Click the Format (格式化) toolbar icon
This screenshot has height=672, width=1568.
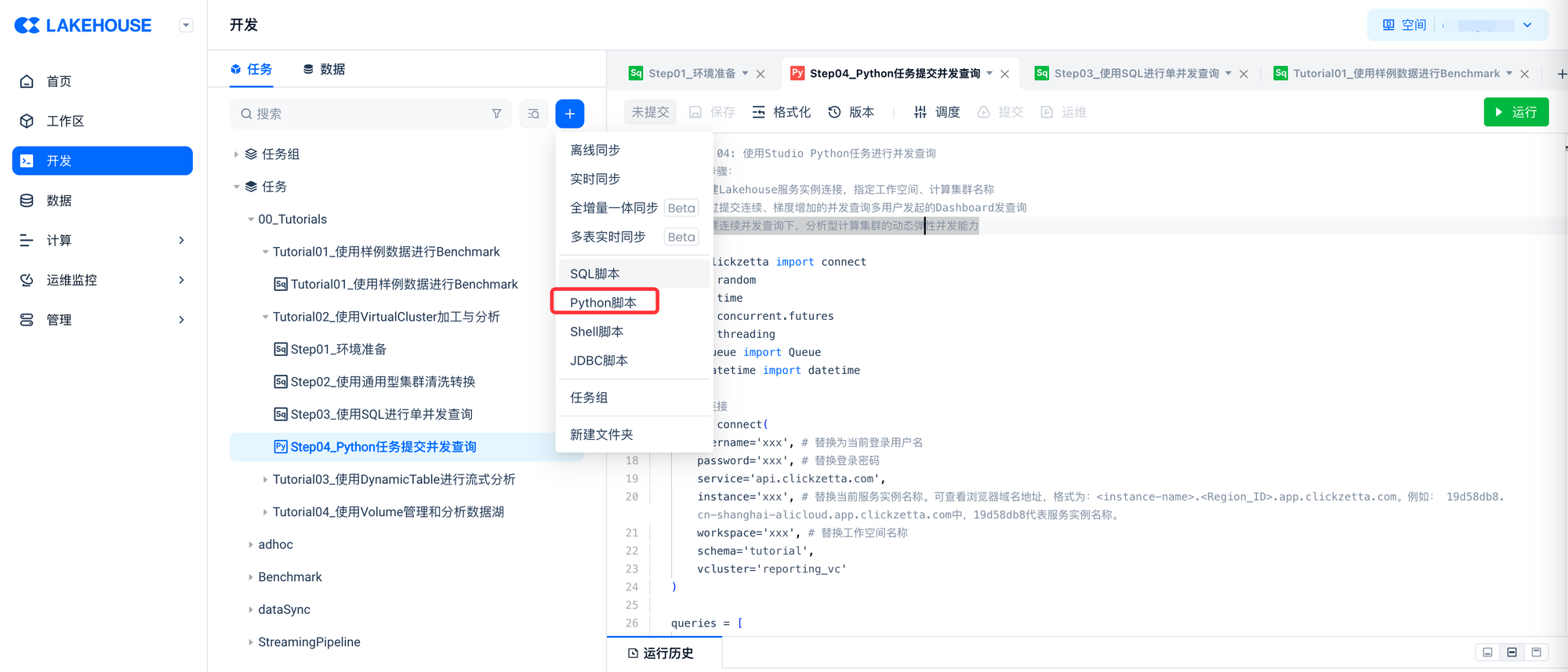[781, 112]
